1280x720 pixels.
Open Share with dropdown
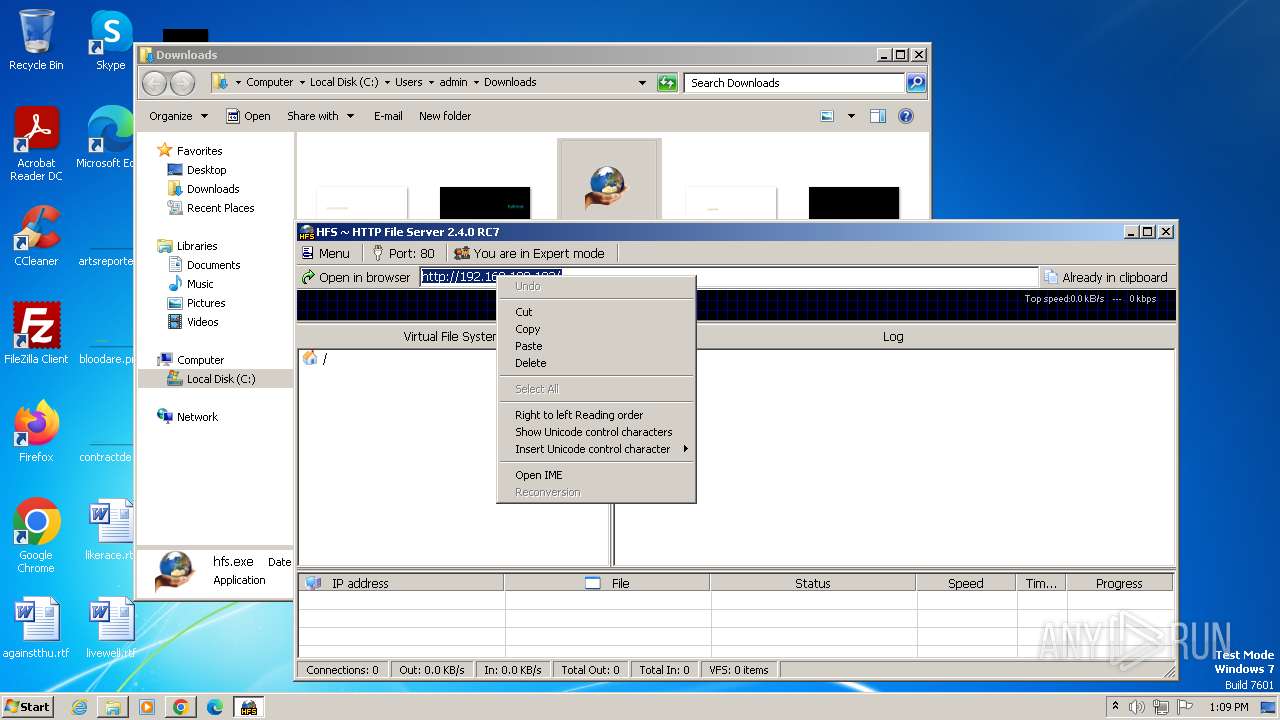[320, 116]
